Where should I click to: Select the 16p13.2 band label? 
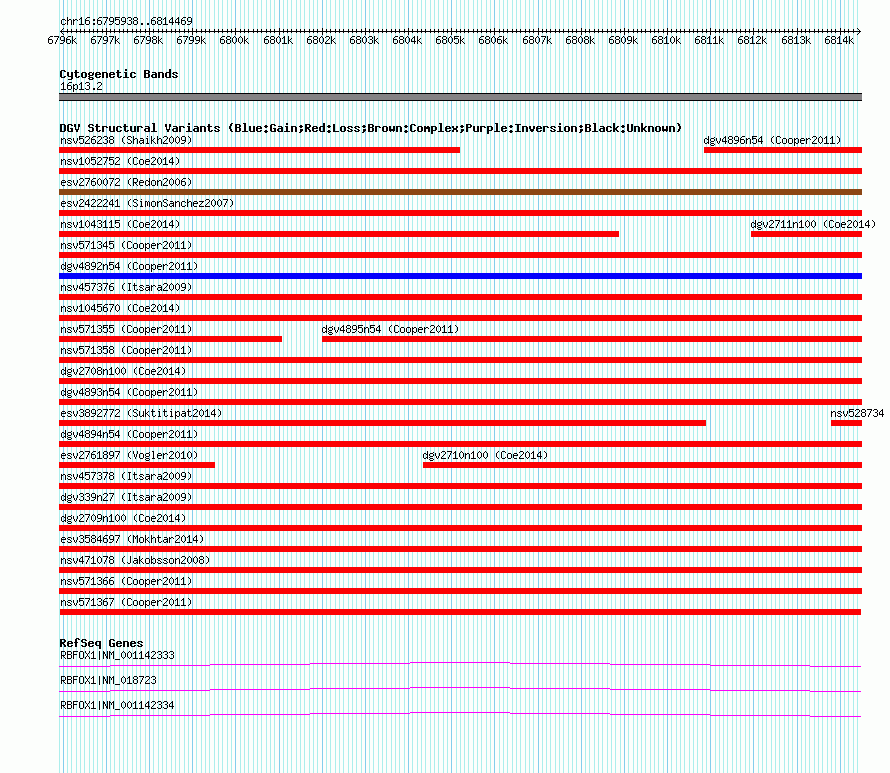81,86
